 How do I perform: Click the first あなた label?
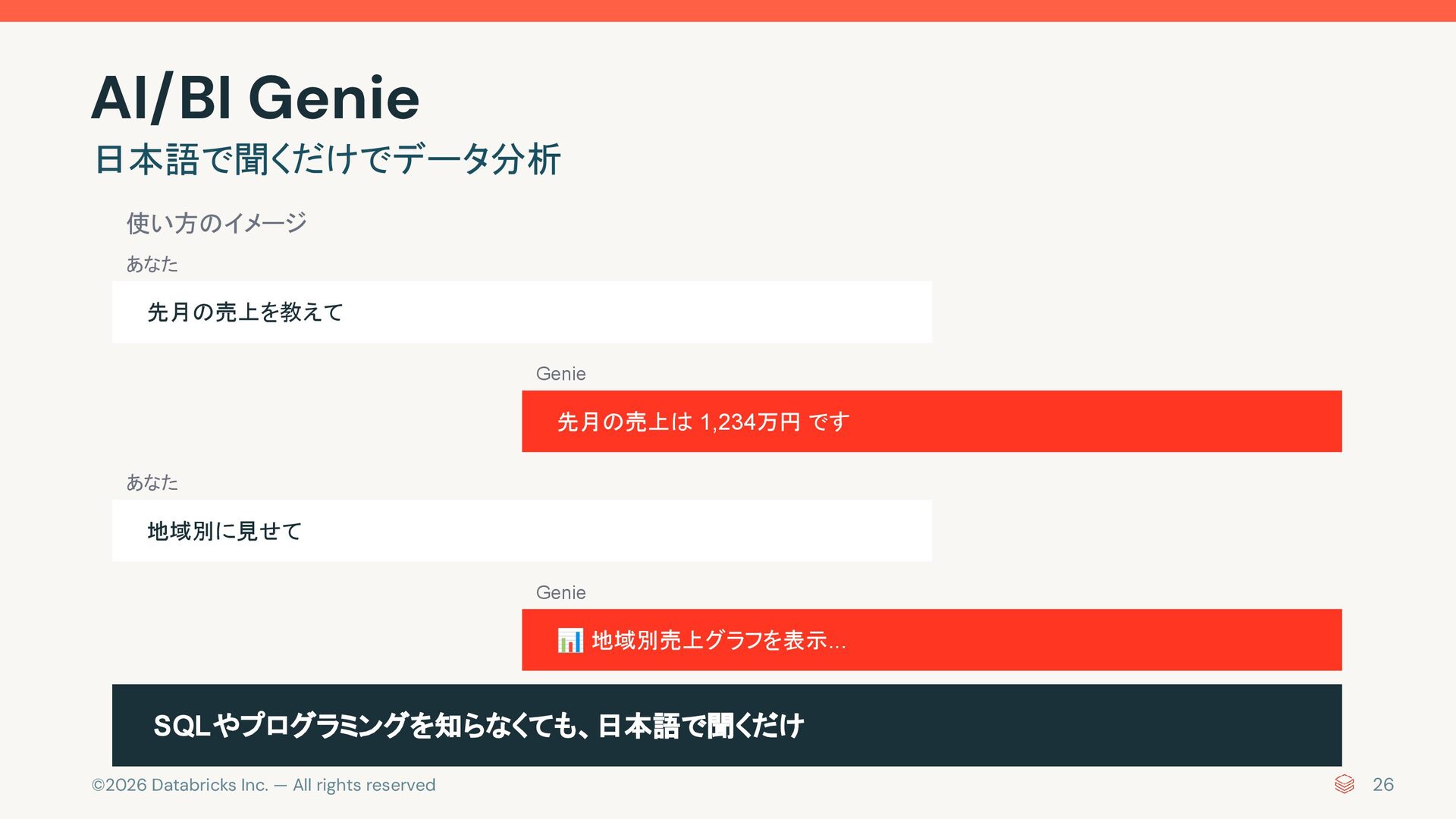point(152,264)
